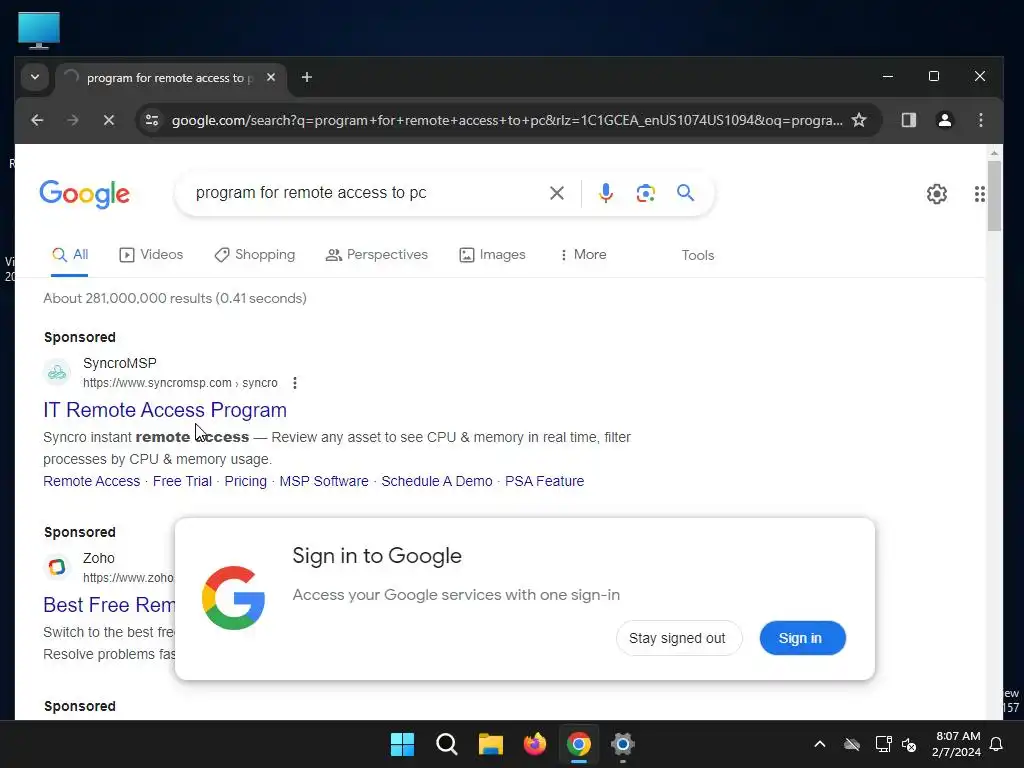Image resolution: width=1024 pixels, height=768 pixels.
Task: Show hidden system tray icons
Action: 820,744
